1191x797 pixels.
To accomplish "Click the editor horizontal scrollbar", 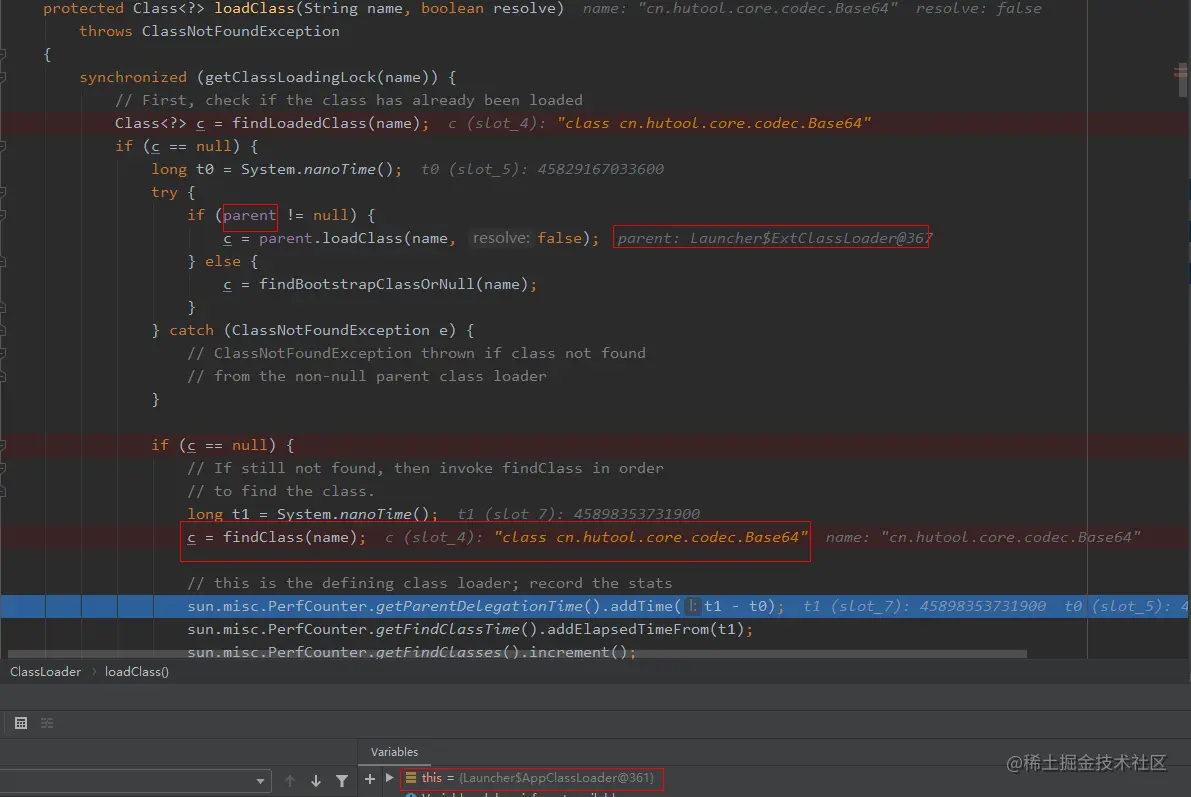I will [517, 653].
